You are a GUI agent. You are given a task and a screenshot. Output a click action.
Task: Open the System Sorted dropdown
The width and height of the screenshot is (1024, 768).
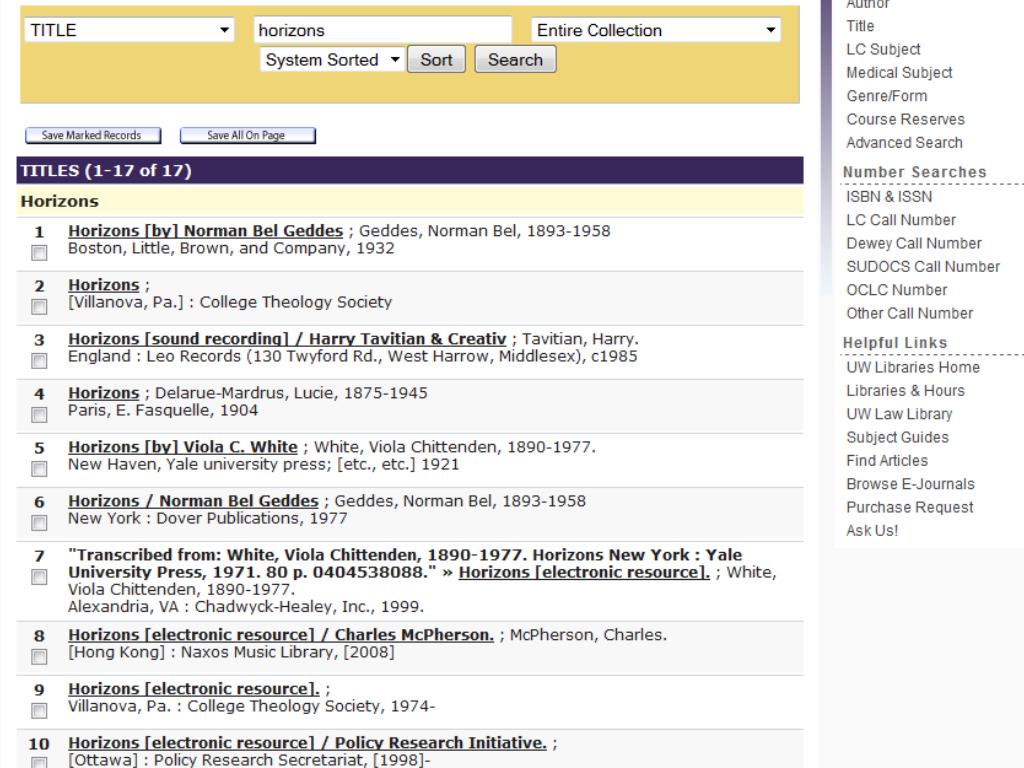tap(332, 59)
